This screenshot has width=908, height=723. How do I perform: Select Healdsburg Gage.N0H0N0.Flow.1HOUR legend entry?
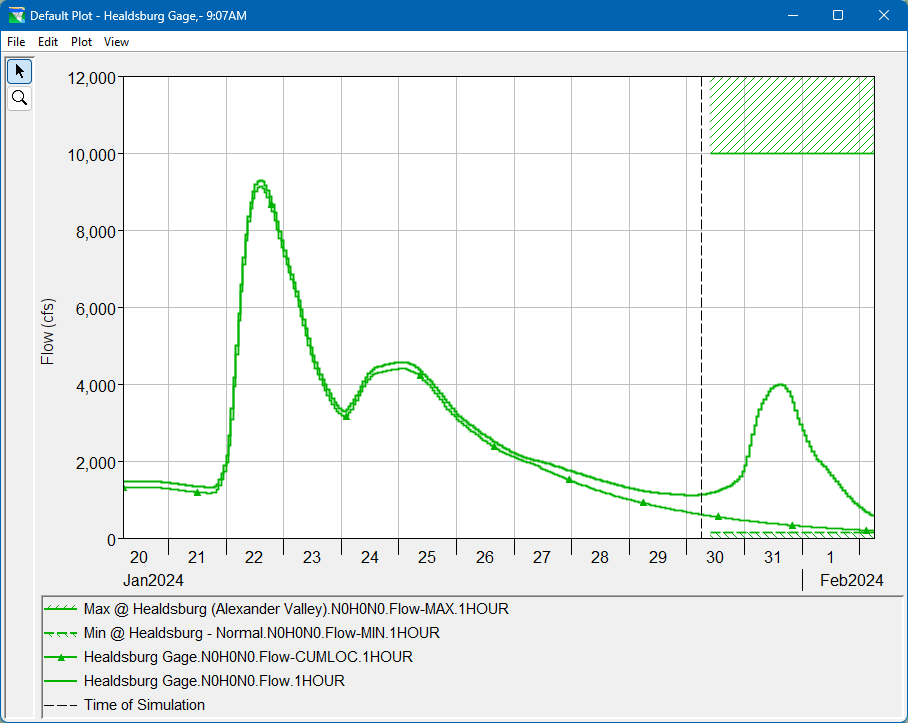pyautogui.click(x=214, y=681)
